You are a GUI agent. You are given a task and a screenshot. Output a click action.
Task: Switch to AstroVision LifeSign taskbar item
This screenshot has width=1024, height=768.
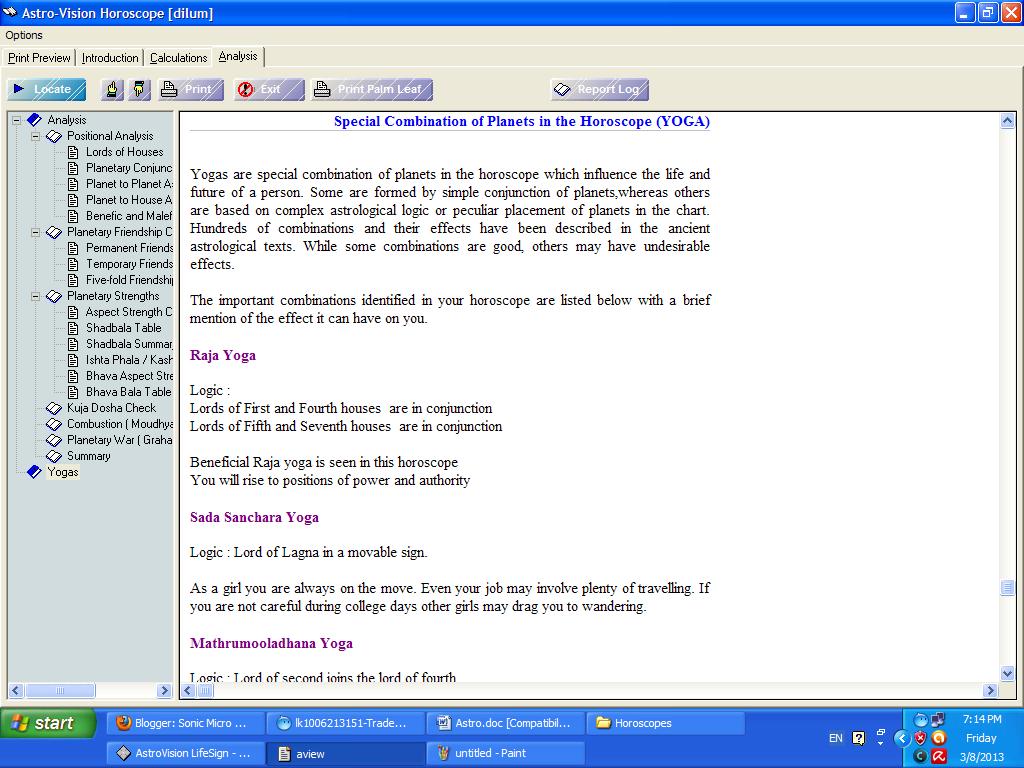186,754
